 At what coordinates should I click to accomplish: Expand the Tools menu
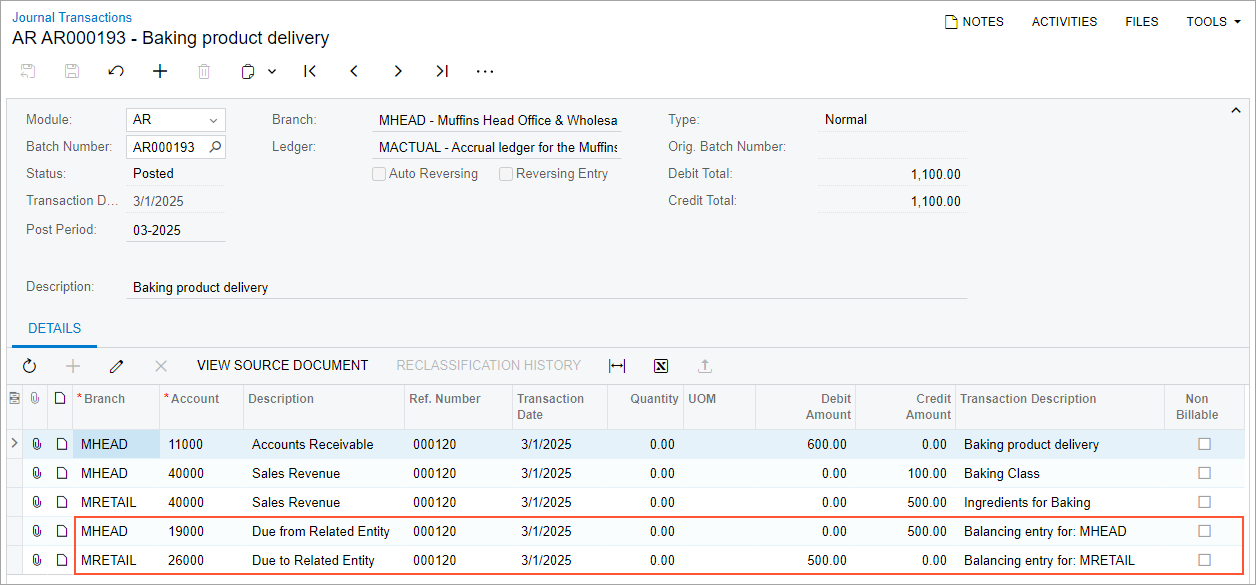1213,21
